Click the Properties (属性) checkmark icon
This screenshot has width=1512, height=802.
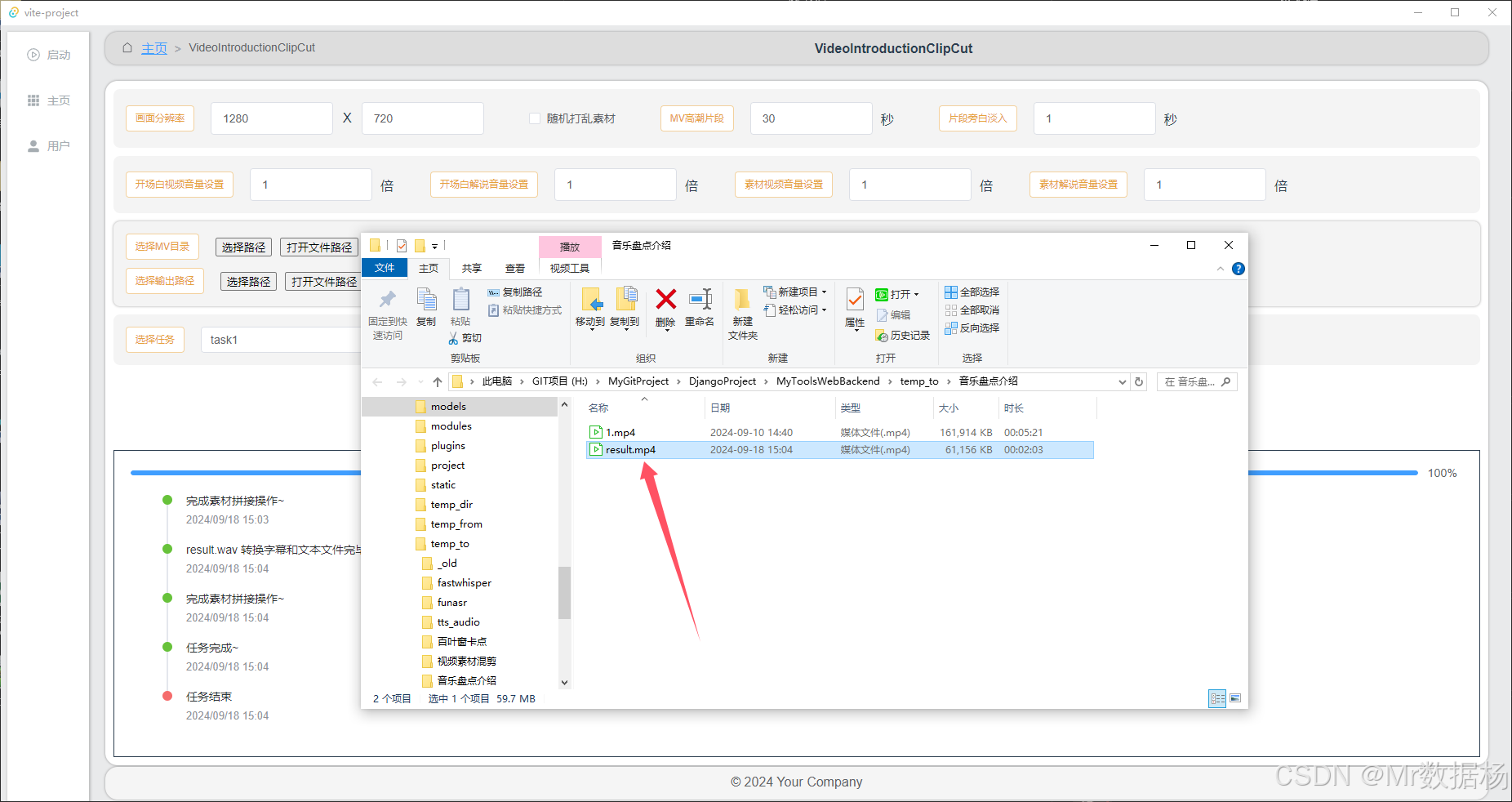855,300
